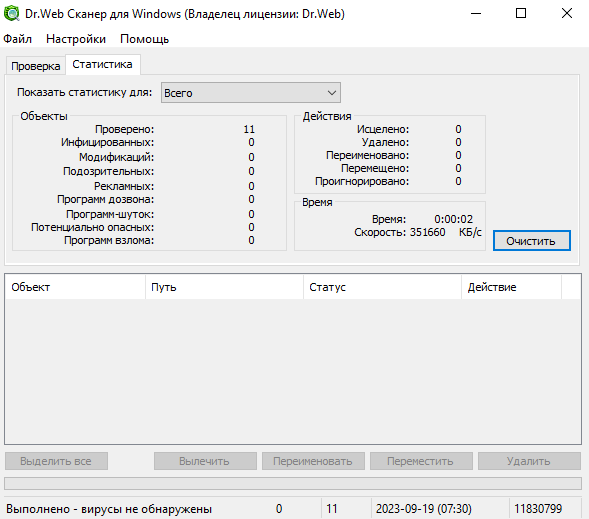Click the virus database date in status bar
This screenshot has height=519, width=589.
click(x=424, y=509)
